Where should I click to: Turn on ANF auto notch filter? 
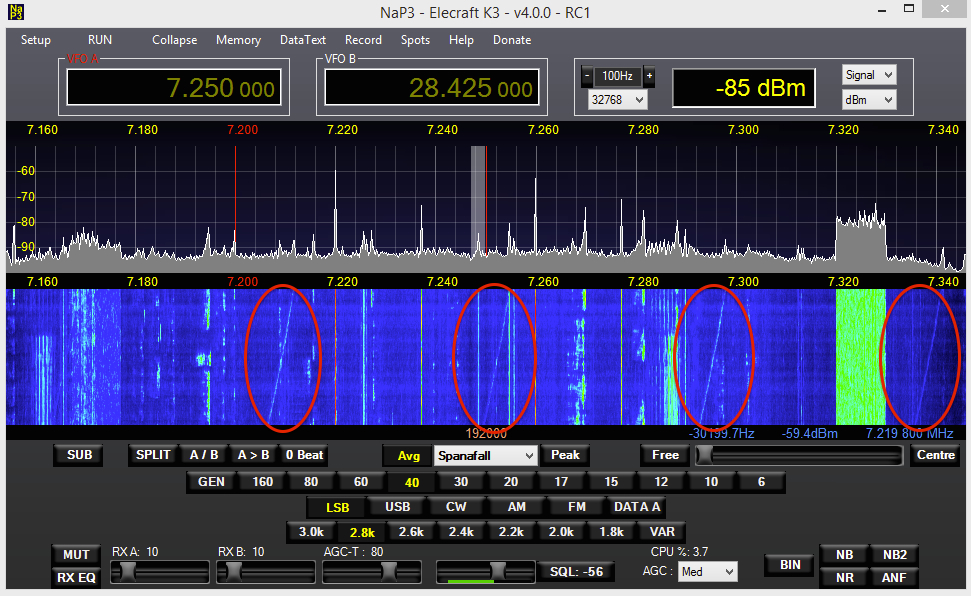pyautogui.click(x=893, y=577)
